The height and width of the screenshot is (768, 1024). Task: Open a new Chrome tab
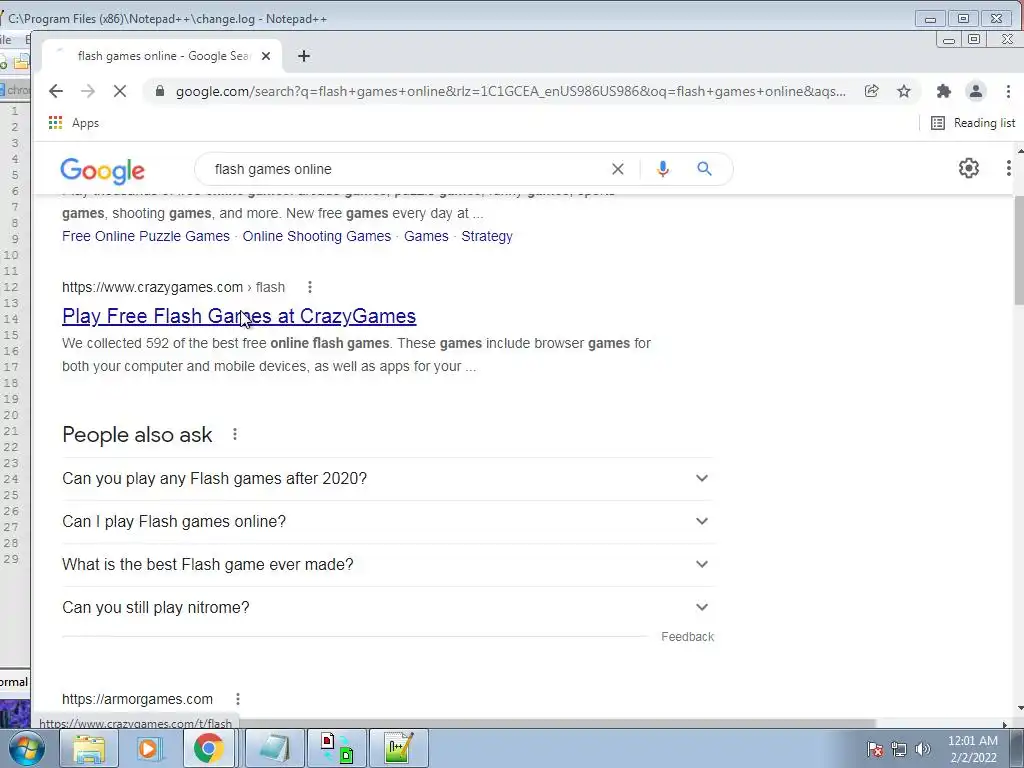point(304,56)
